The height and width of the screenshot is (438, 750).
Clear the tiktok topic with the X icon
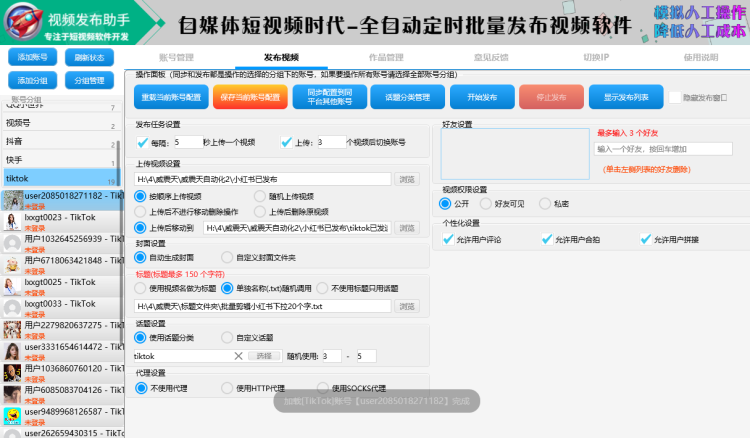[238, 356]
